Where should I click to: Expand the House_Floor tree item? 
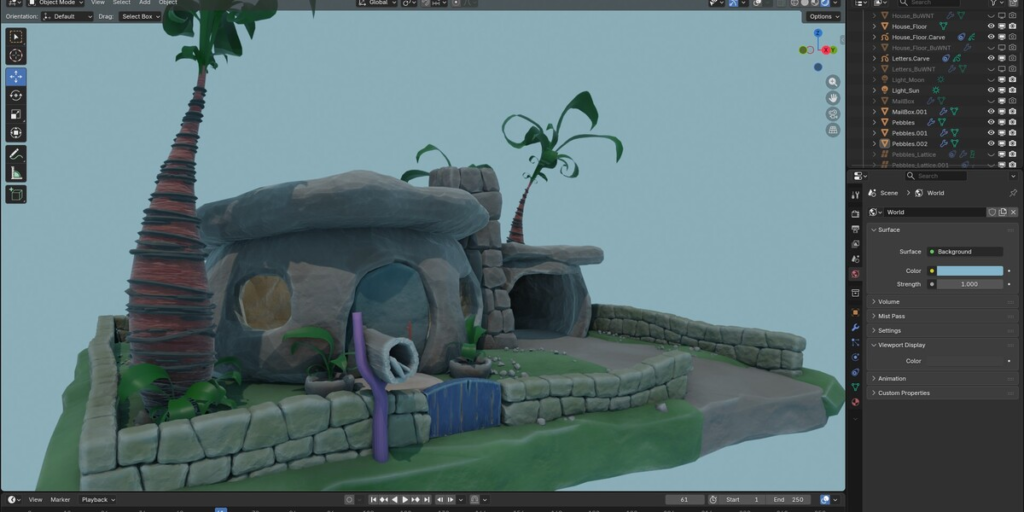pyautogui.click(x=874, y=27)
